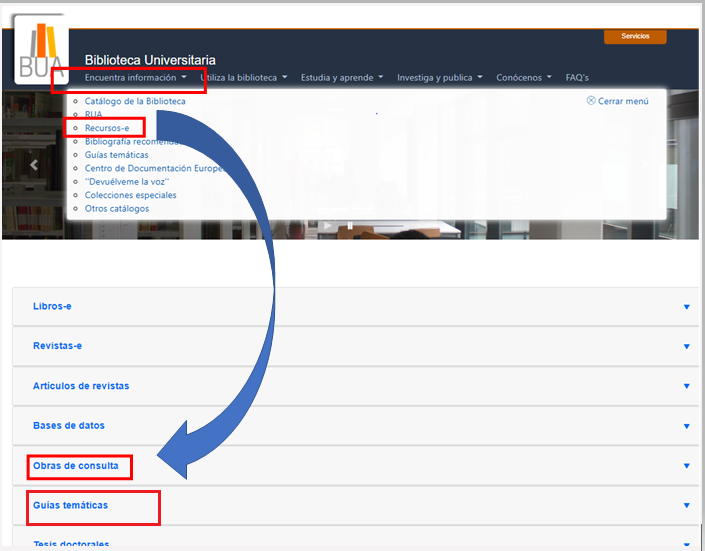Open Conócenos dropdown menu
This screenshot has height=551, width=705.
(524, 78)
